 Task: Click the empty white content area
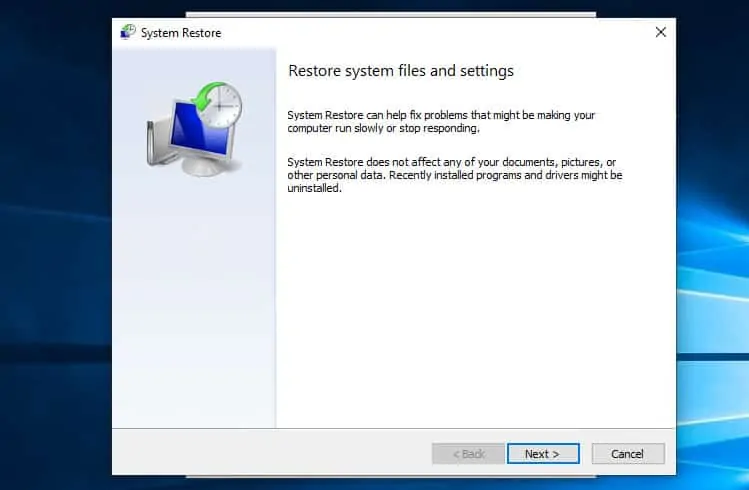click(x=475, y=310)
